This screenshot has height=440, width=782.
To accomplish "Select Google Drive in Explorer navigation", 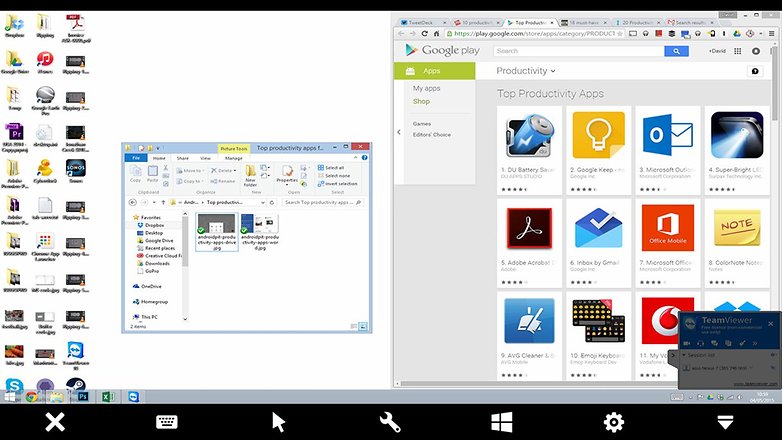I will tap(155, 240).
